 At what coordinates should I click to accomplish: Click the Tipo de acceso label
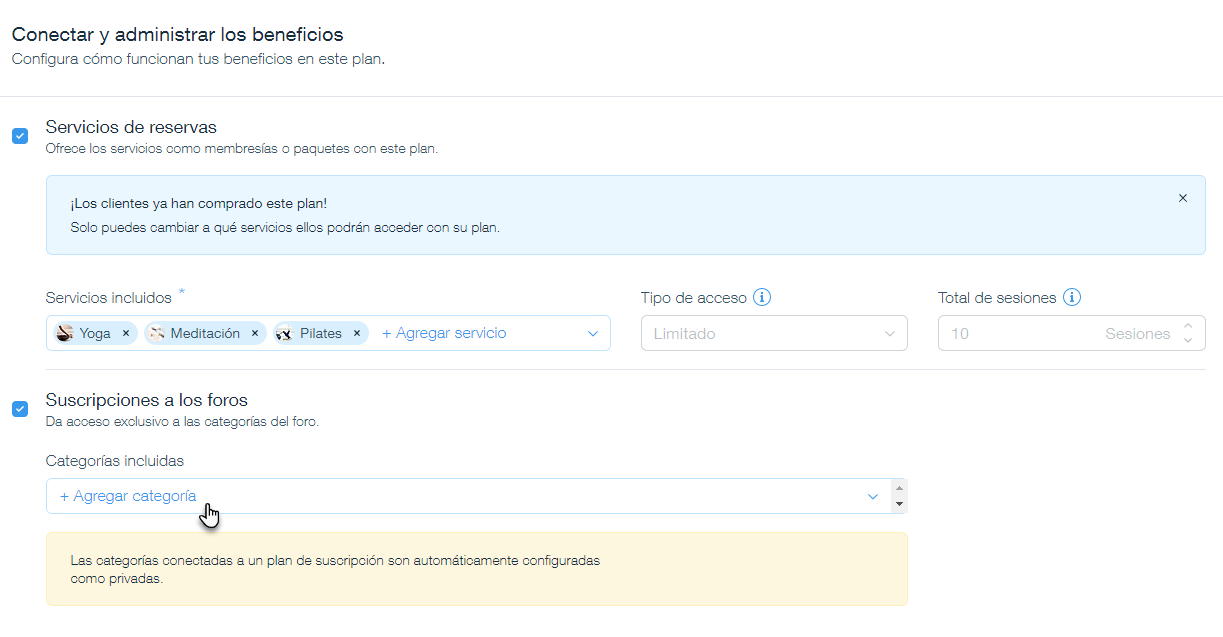[694, 298]
